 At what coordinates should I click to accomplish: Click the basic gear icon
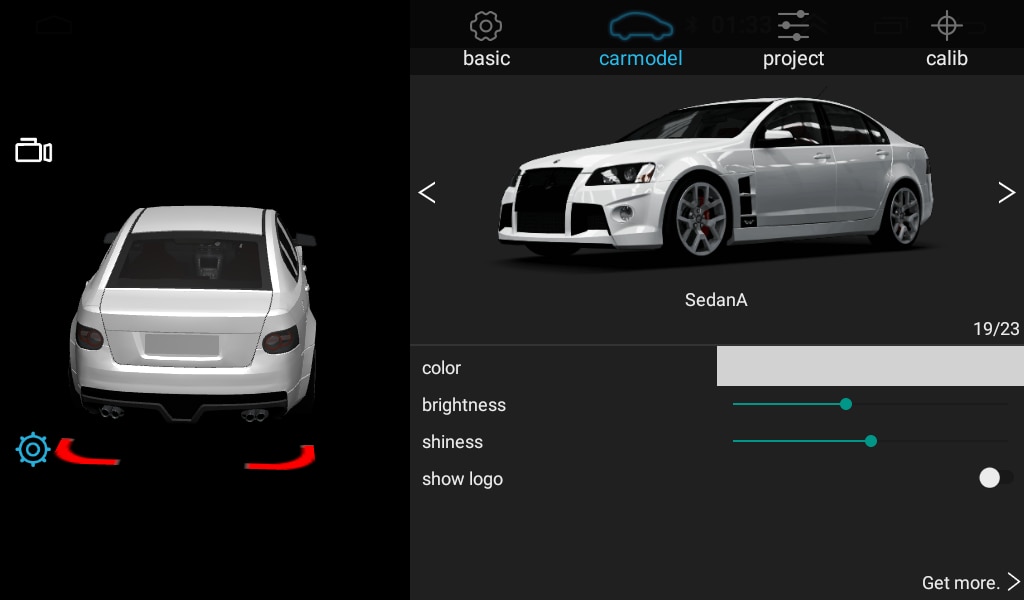486,26
